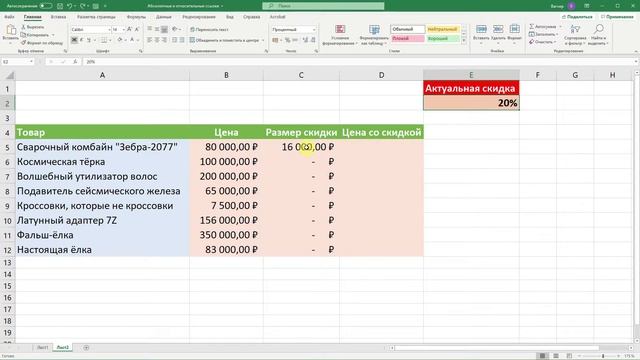This screenshot has width=640, height=360.
Task: Click Wrap Text (Переносить текст)
Action: pyautogui.click(x=209, y=29)
